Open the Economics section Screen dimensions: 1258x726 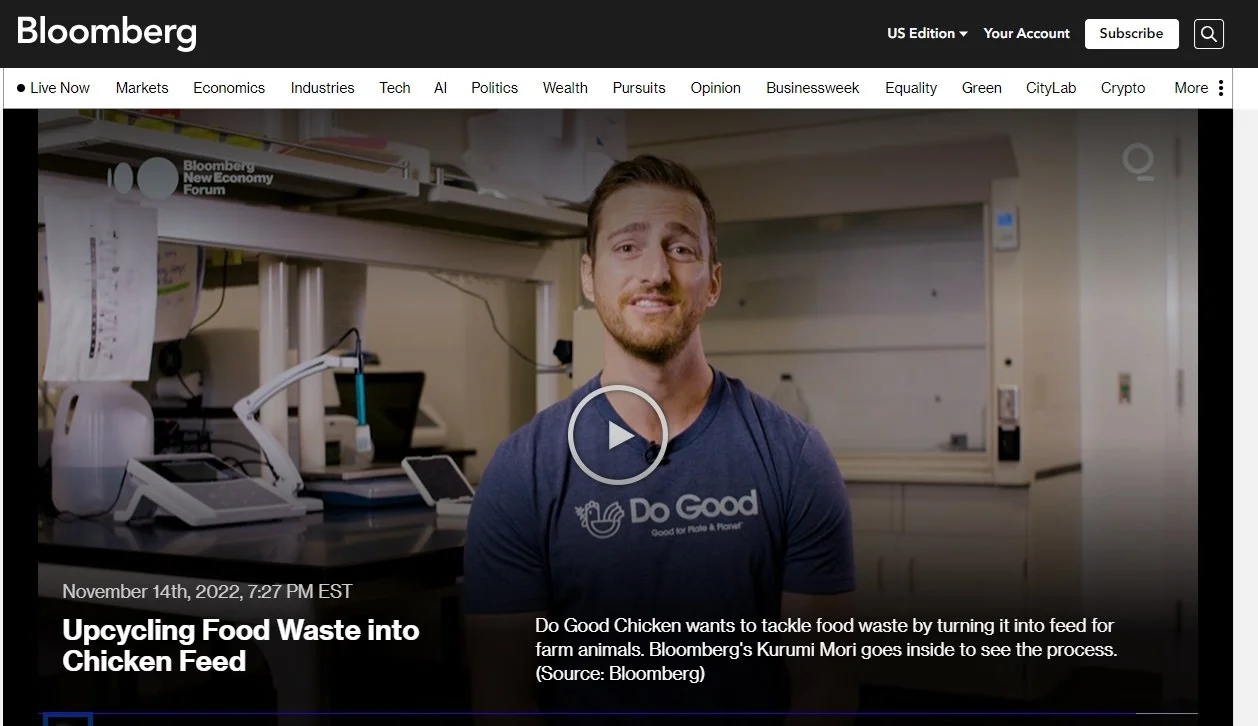click(229, 88)
